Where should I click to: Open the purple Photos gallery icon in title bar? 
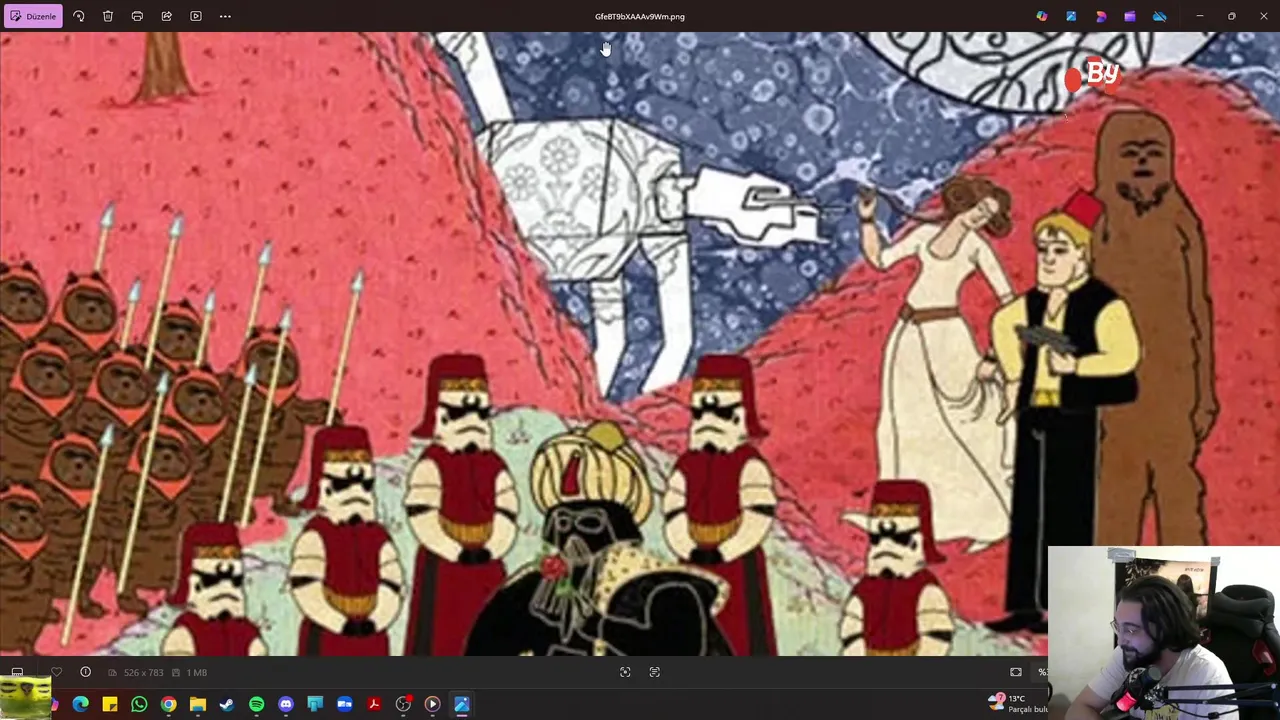click(1130, 16)
